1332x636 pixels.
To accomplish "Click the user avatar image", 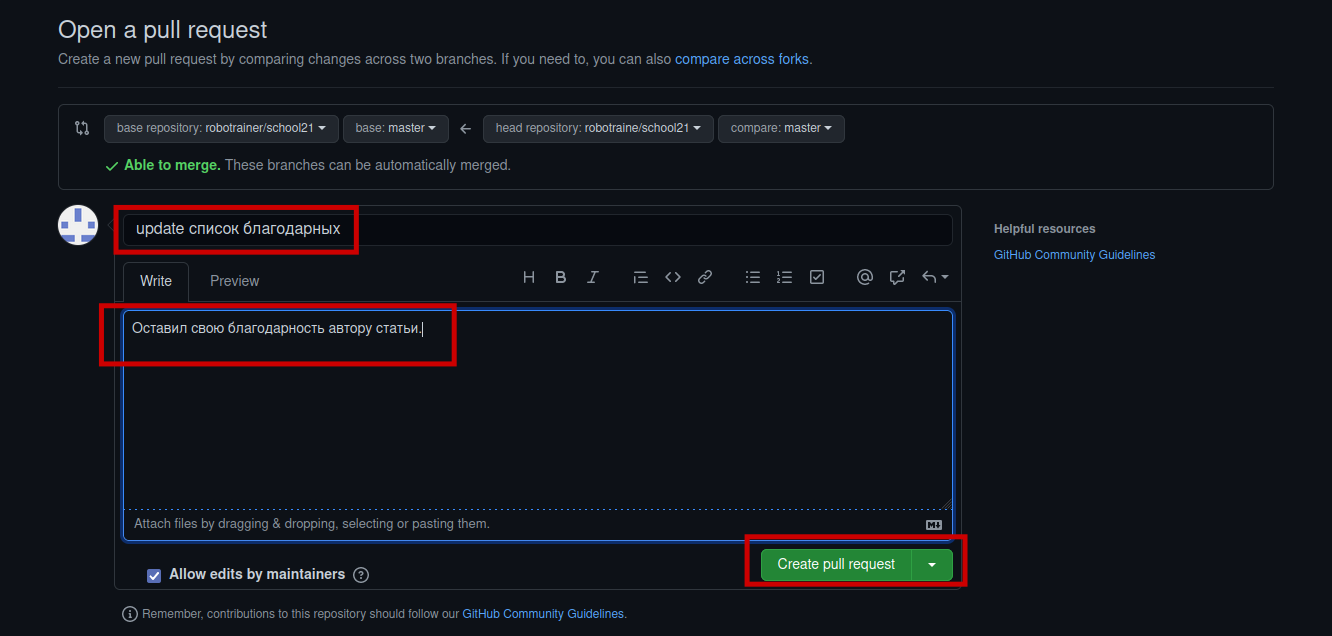I will (78, 225).
